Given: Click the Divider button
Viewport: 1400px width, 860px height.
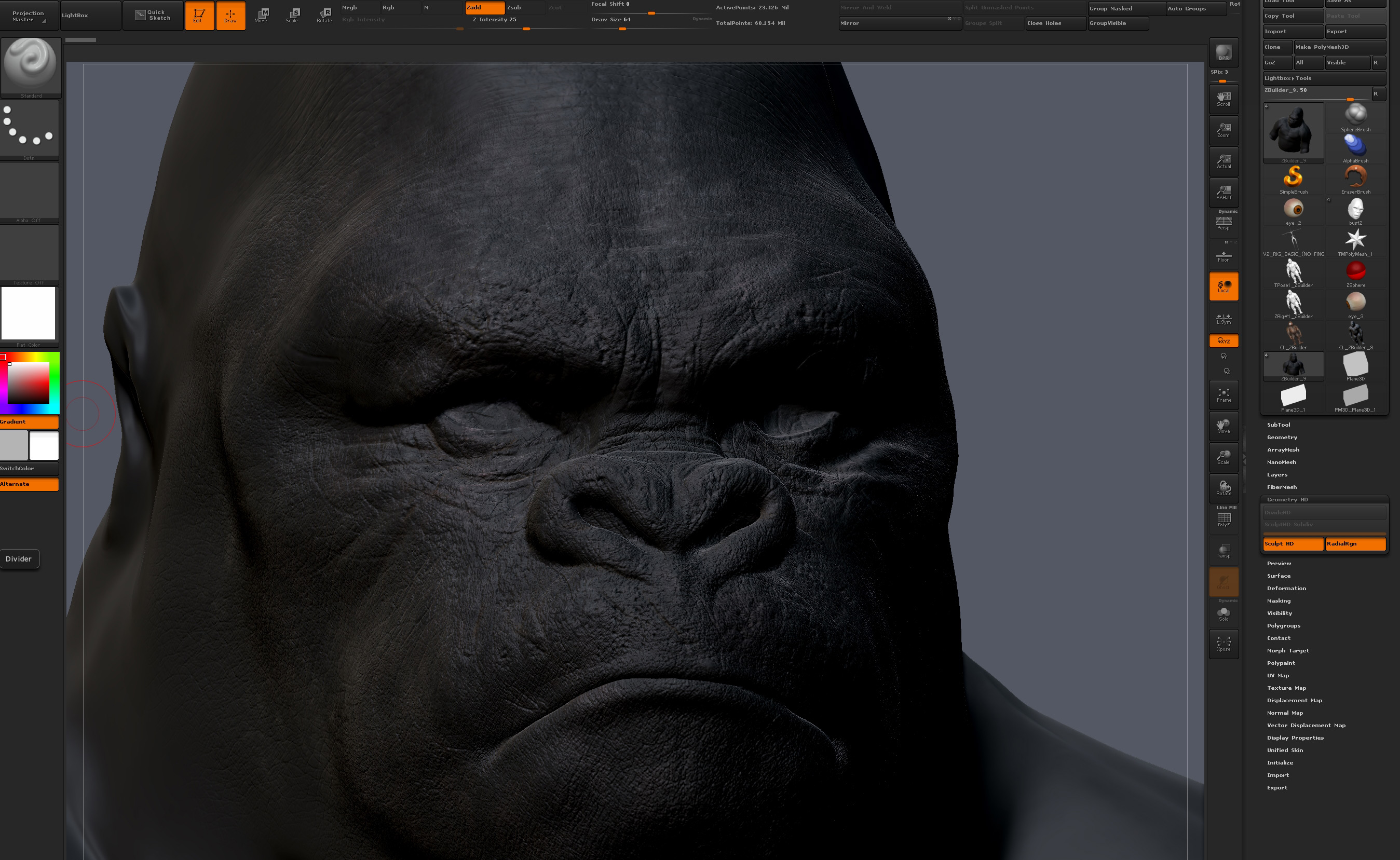Looking at the screenshot, I should point(19,558).
